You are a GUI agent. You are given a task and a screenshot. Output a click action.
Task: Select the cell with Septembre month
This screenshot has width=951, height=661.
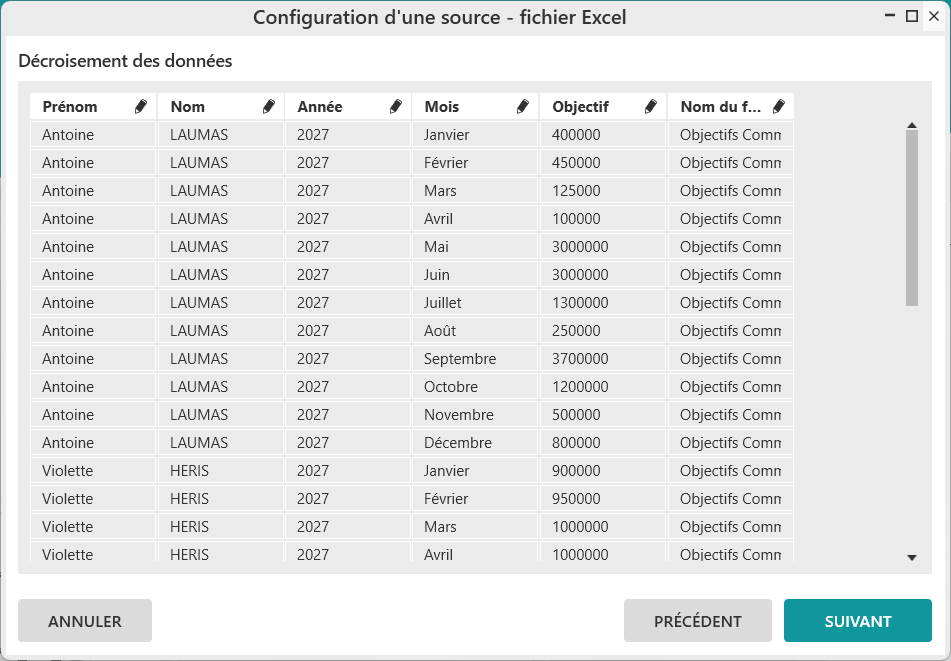click(x=474, y=358)
